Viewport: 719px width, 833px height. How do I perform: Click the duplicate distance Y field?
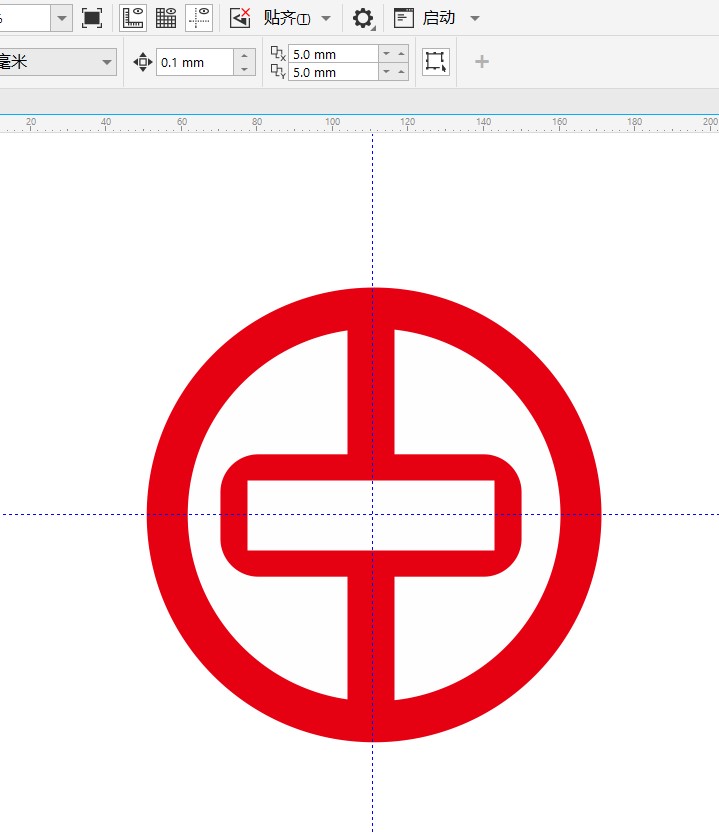point(333,72)
